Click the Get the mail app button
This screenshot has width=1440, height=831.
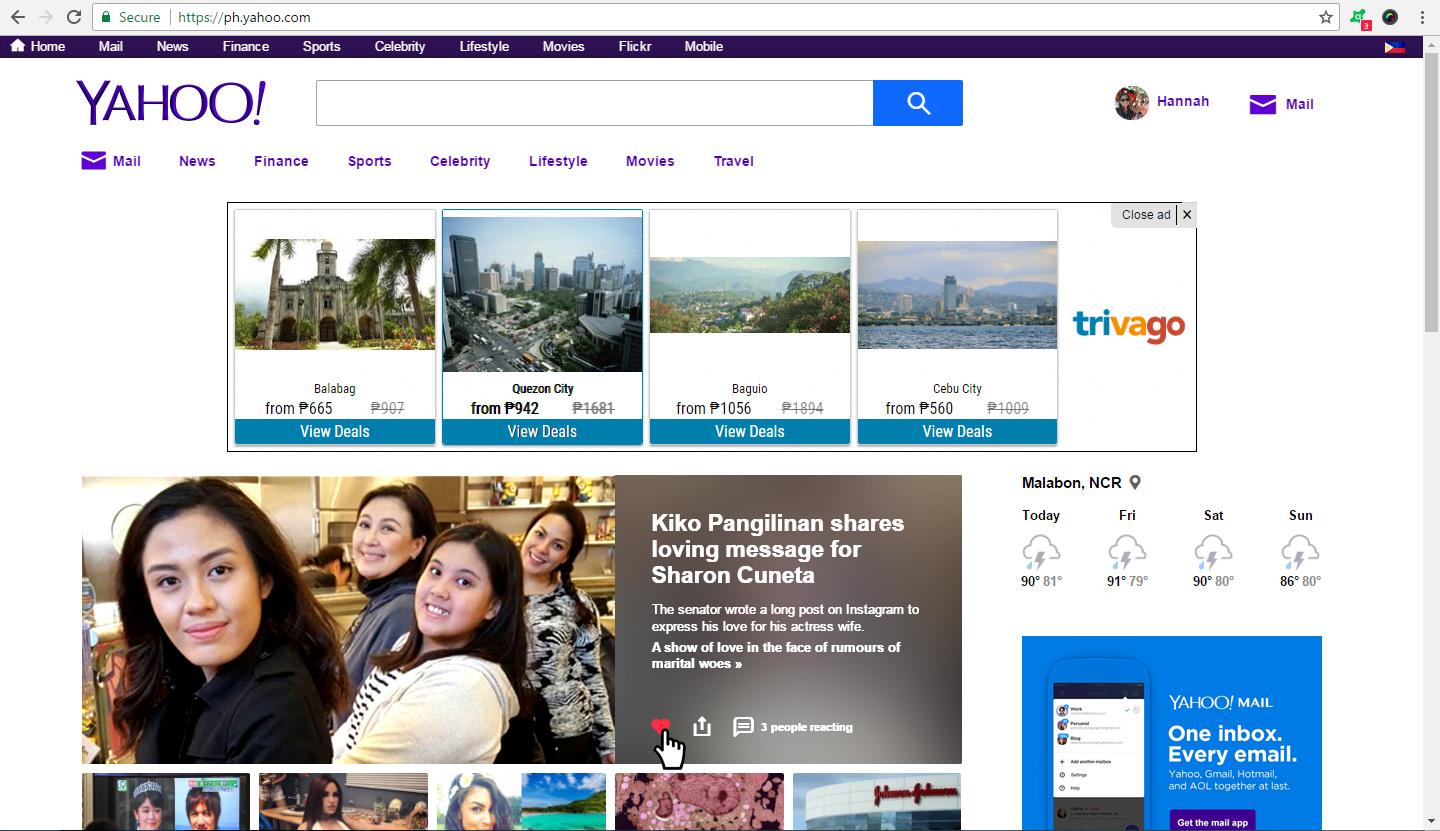point(1212,820)
